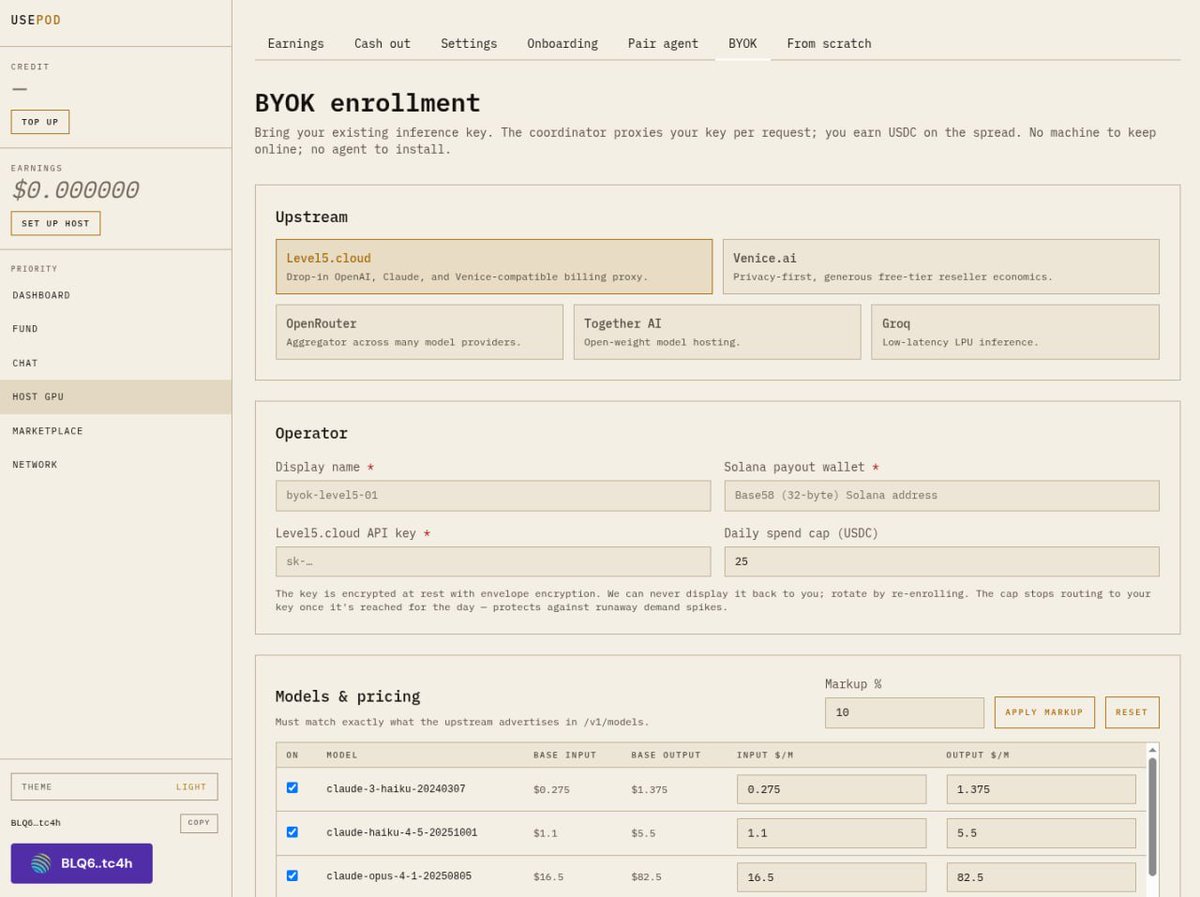Select HOST GPU in the sidebar
This screenshot has height=897, width=1200.
pyautogui.click(x=116, y=397)
